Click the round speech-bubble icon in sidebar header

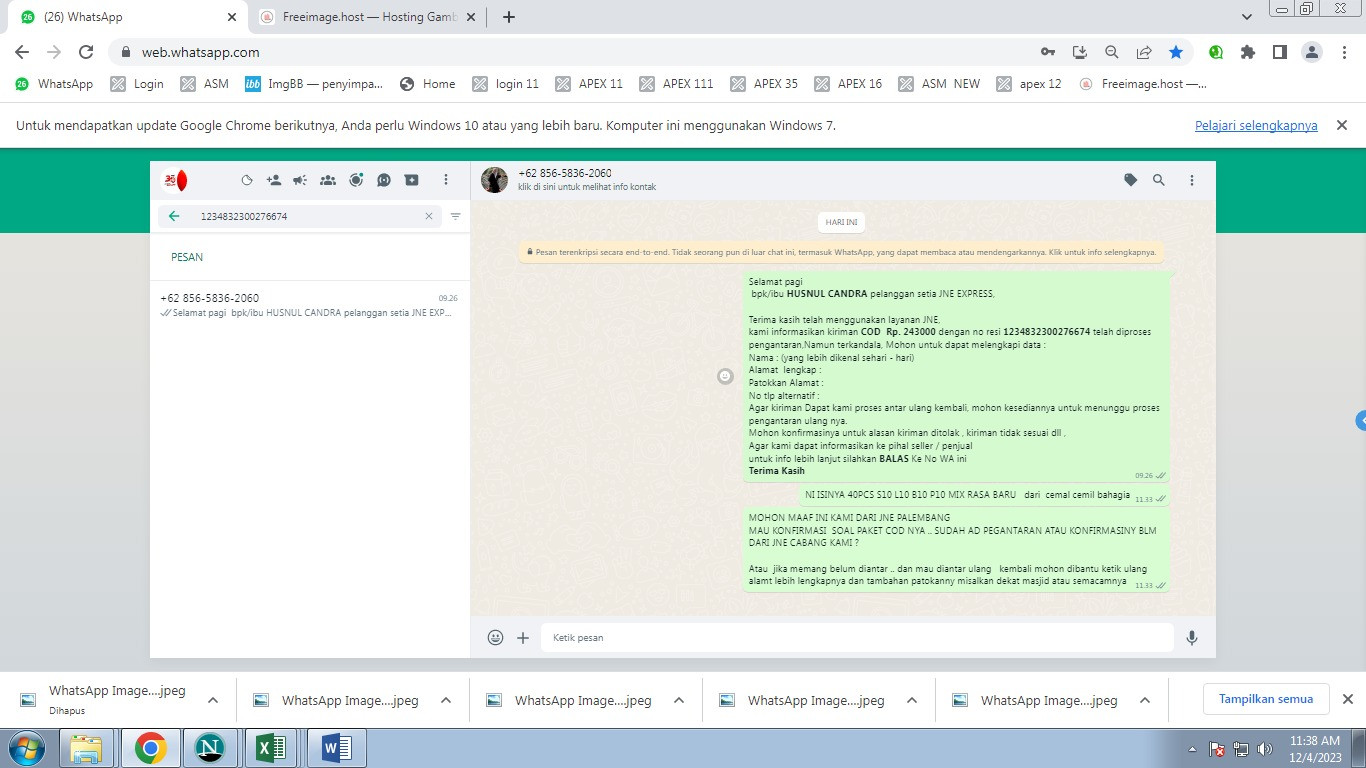tap(384, 180)
